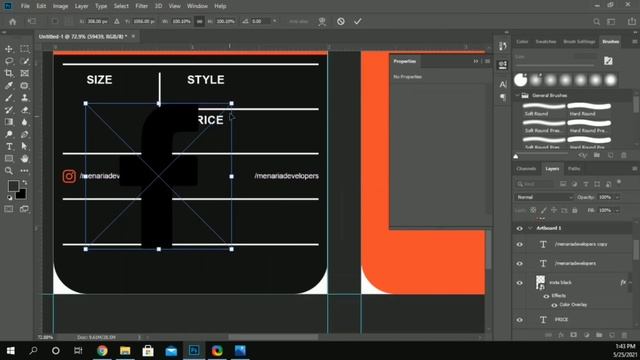
Task: Toggle relative positioning triangle for reference point
Action: [117, 21]
